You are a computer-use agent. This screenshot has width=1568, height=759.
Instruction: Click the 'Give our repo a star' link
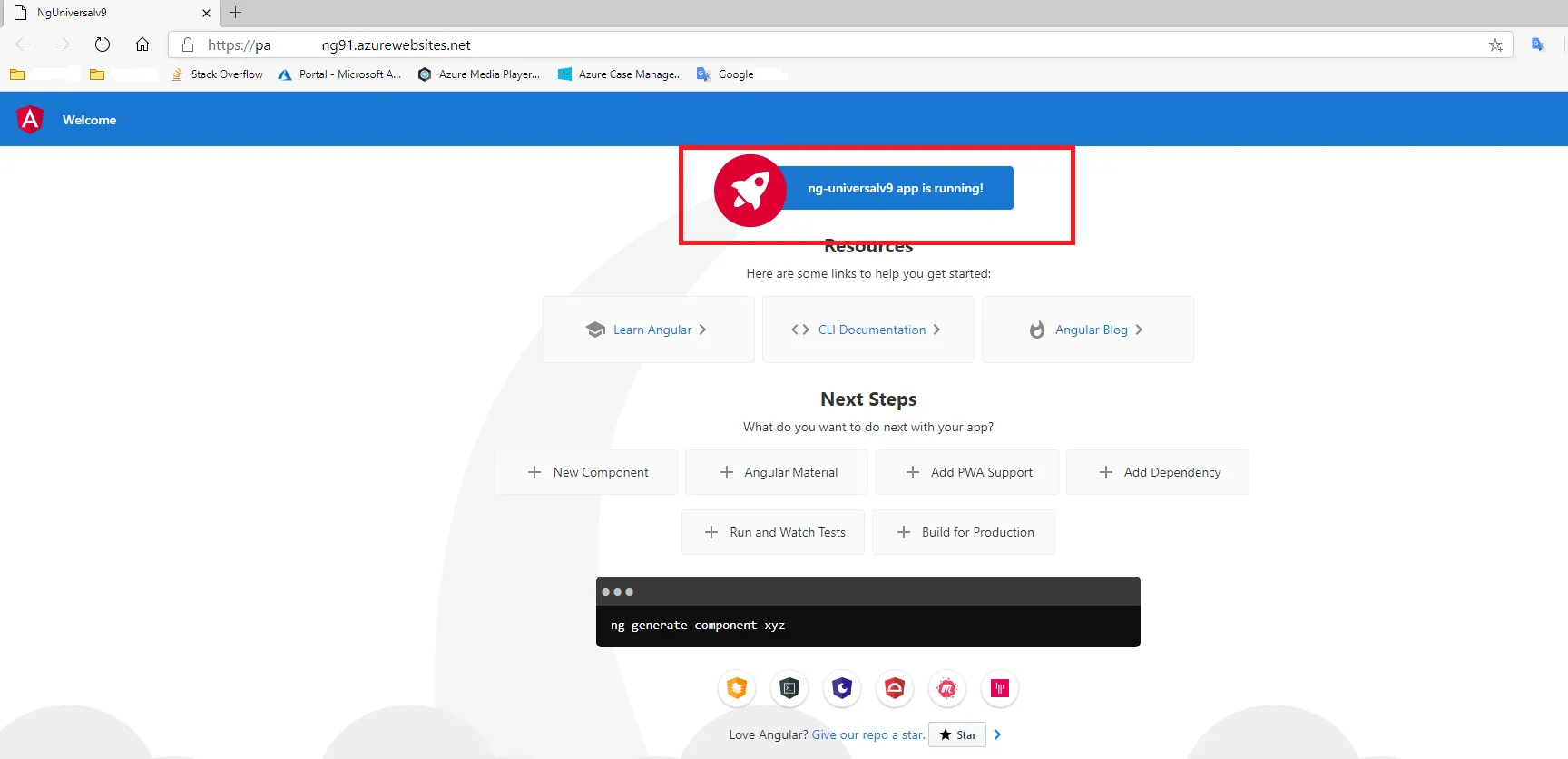(x=868, y=735)
